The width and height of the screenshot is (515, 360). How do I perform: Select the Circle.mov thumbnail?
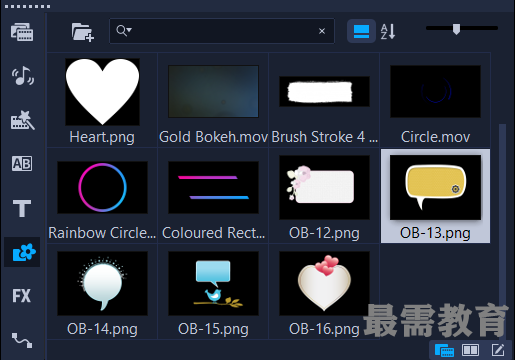[x=435, y=91]
